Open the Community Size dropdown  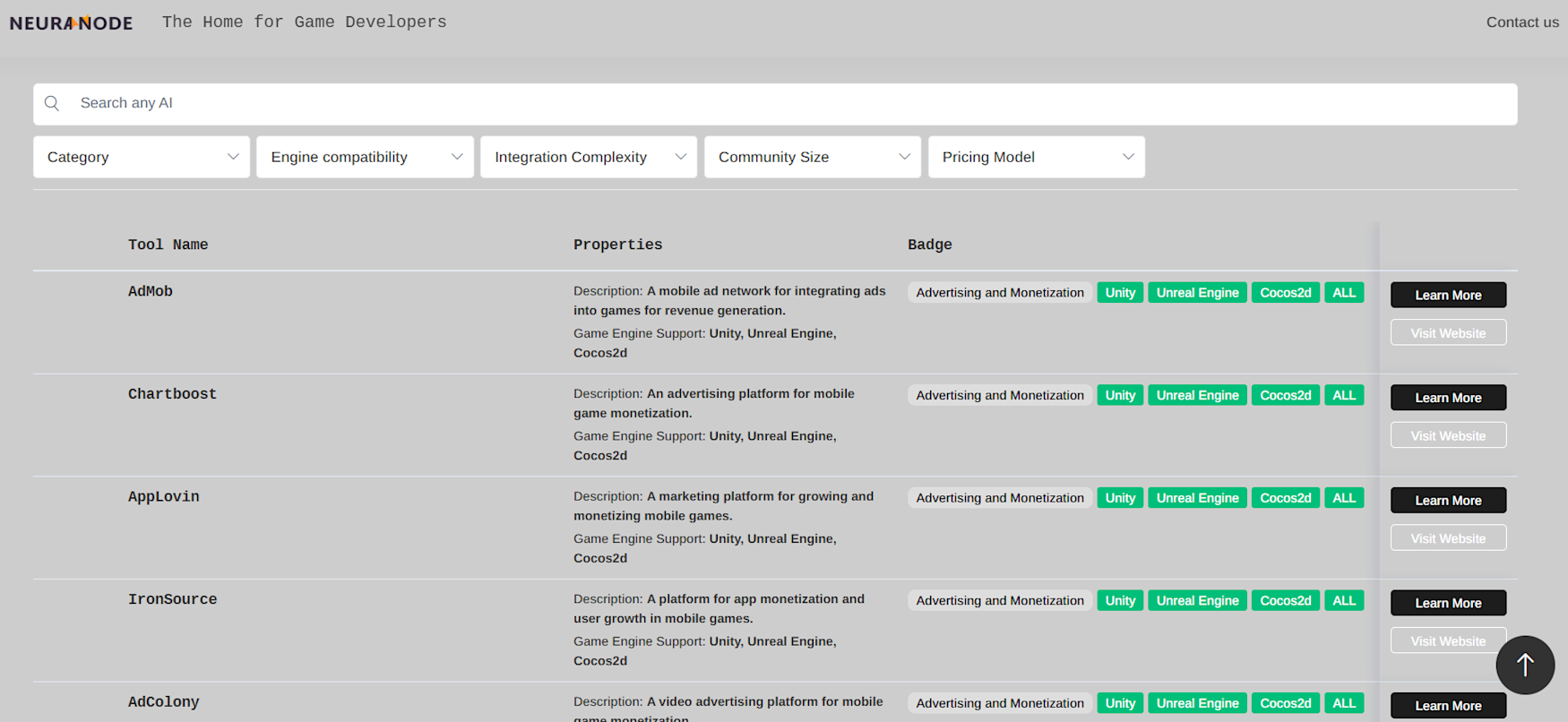pos(813,157)
